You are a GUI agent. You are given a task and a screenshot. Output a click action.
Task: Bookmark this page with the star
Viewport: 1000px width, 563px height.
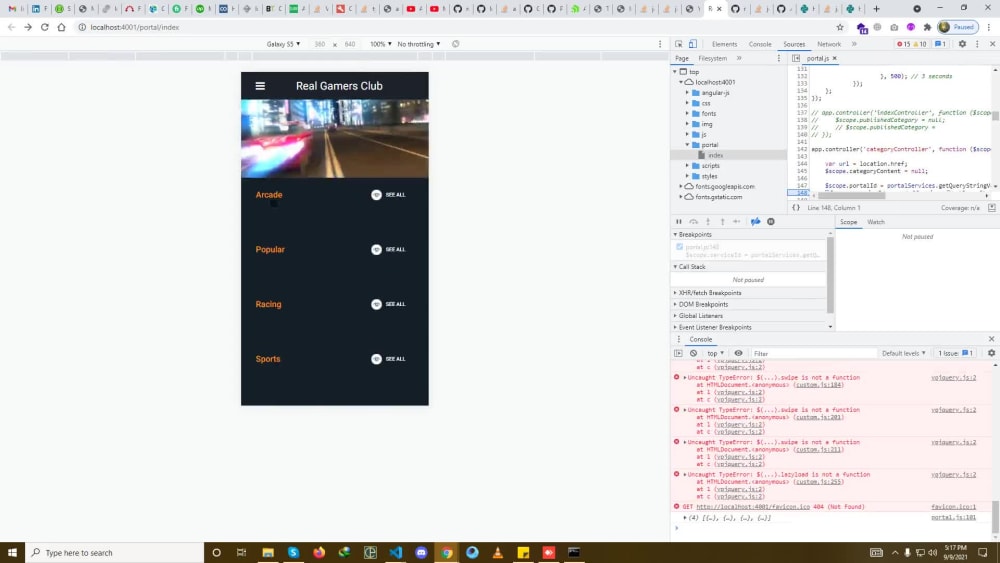[x=840, y=27]
